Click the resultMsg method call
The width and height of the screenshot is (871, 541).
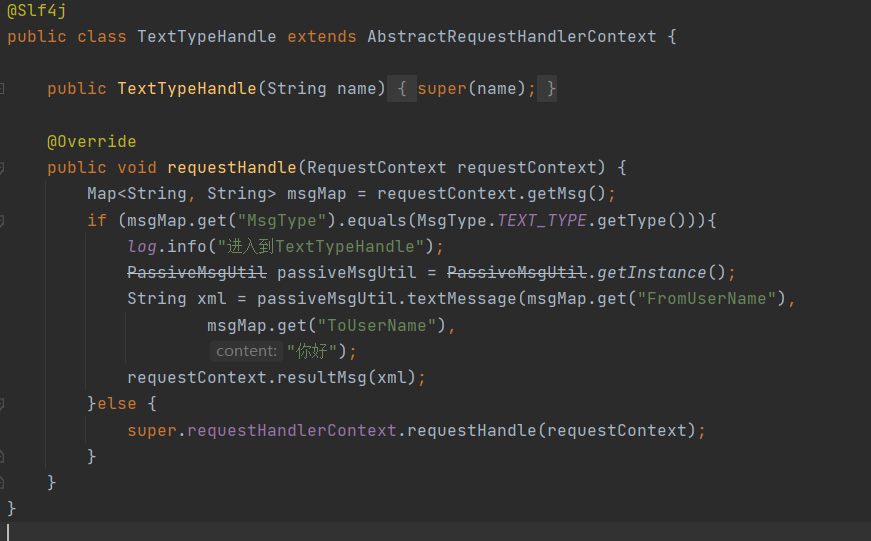[x=321, y=378]
